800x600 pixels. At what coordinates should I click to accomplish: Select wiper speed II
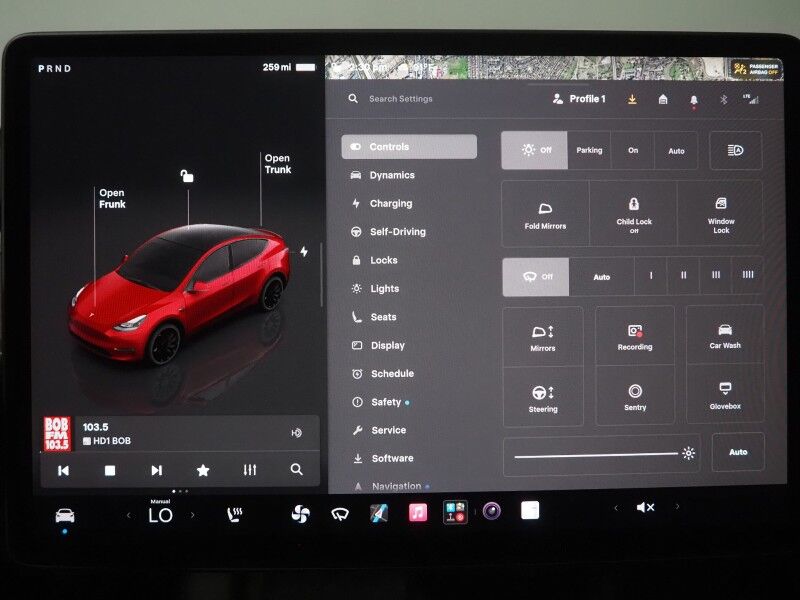[683, 276]
